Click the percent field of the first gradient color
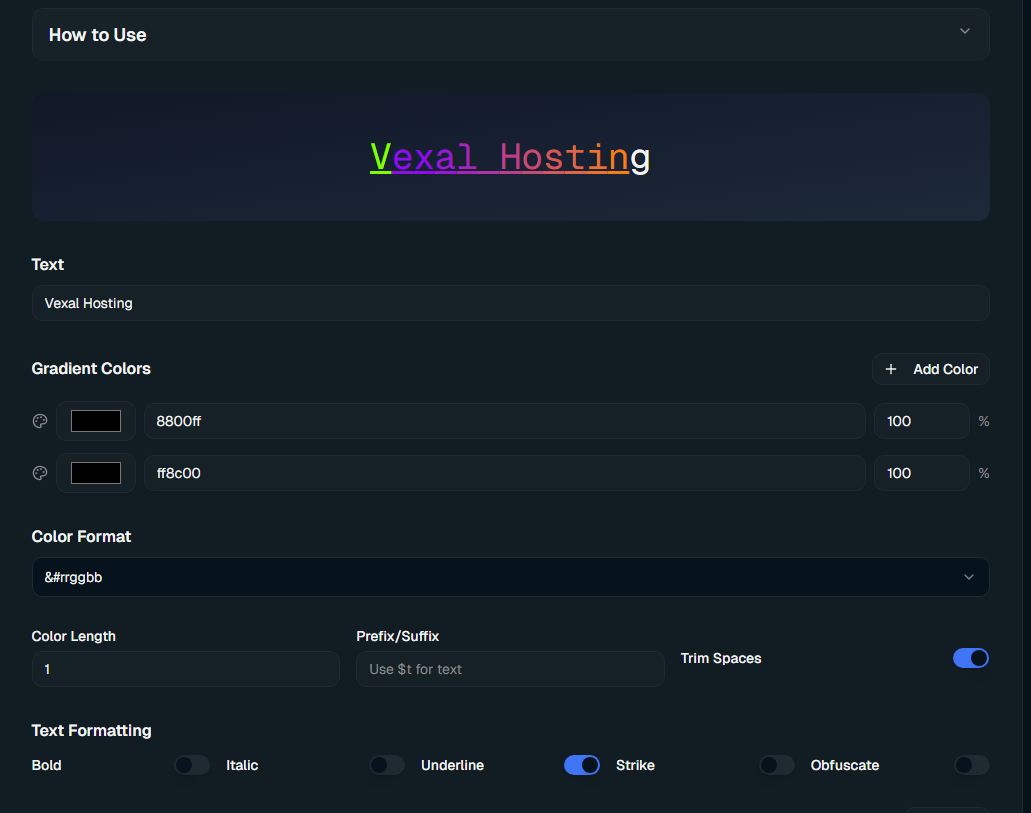 (920, 421)
